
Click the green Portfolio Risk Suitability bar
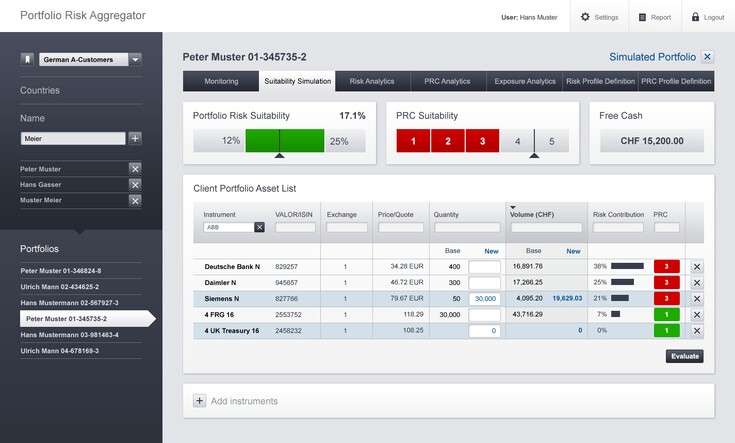285,141
